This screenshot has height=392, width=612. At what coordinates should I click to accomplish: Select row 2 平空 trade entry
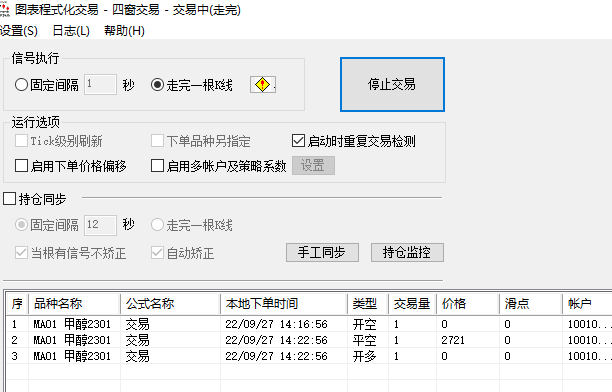(308, 340)
